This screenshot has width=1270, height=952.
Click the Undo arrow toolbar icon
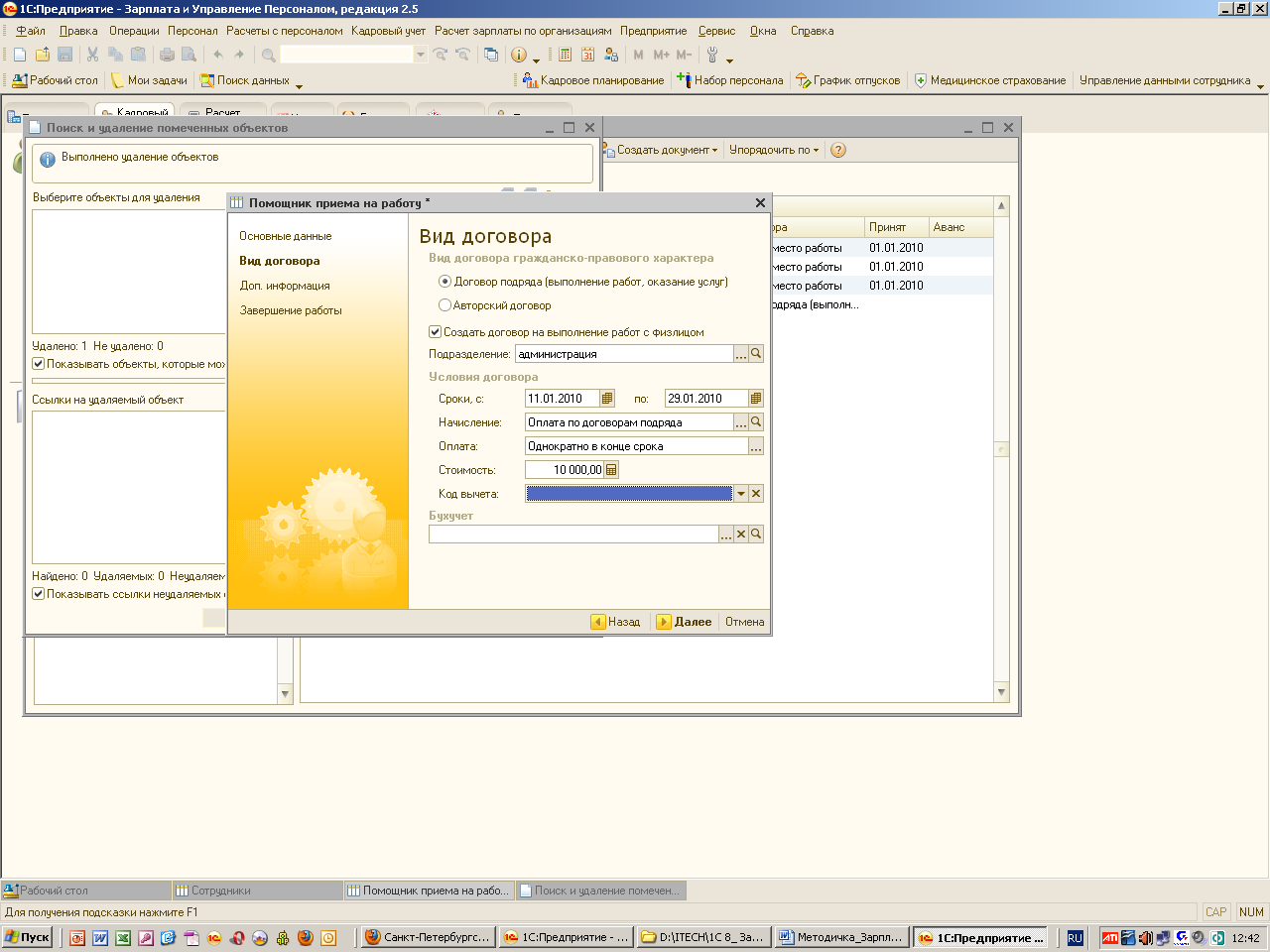(217, 55)
